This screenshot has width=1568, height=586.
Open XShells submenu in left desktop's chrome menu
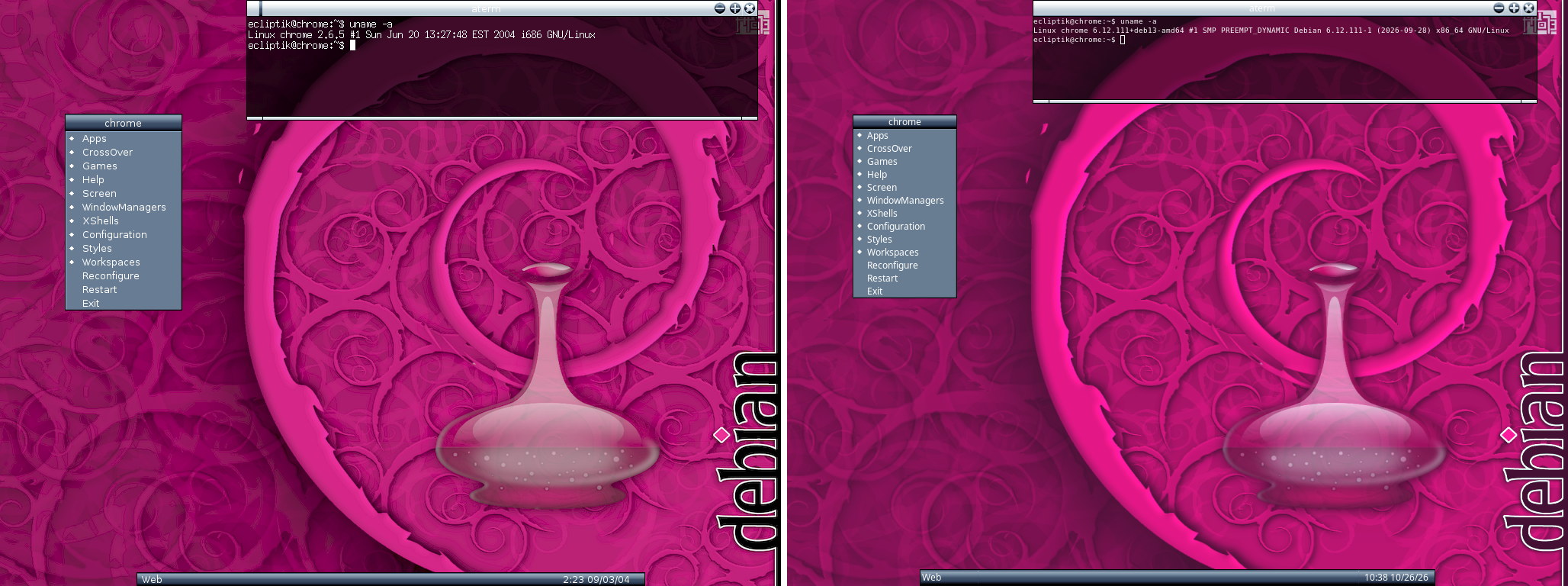click(x=124, y=221)
